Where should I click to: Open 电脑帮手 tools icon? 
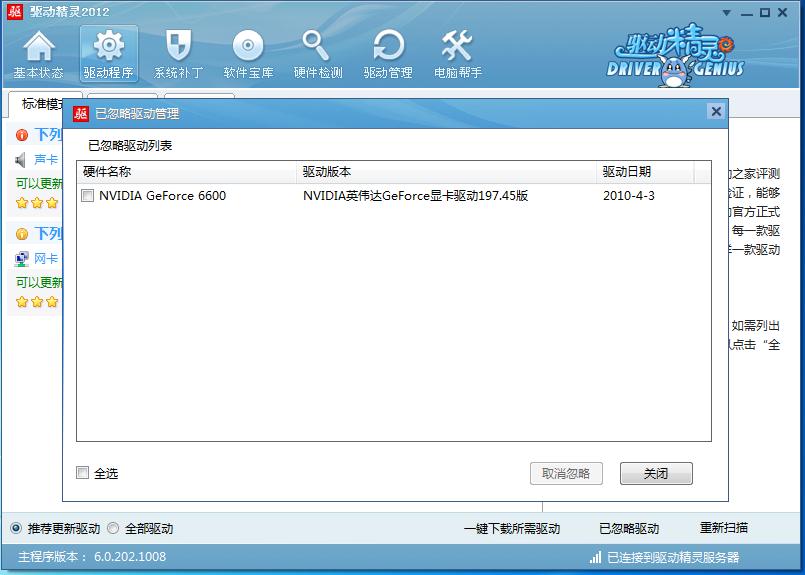coord(458,54)
